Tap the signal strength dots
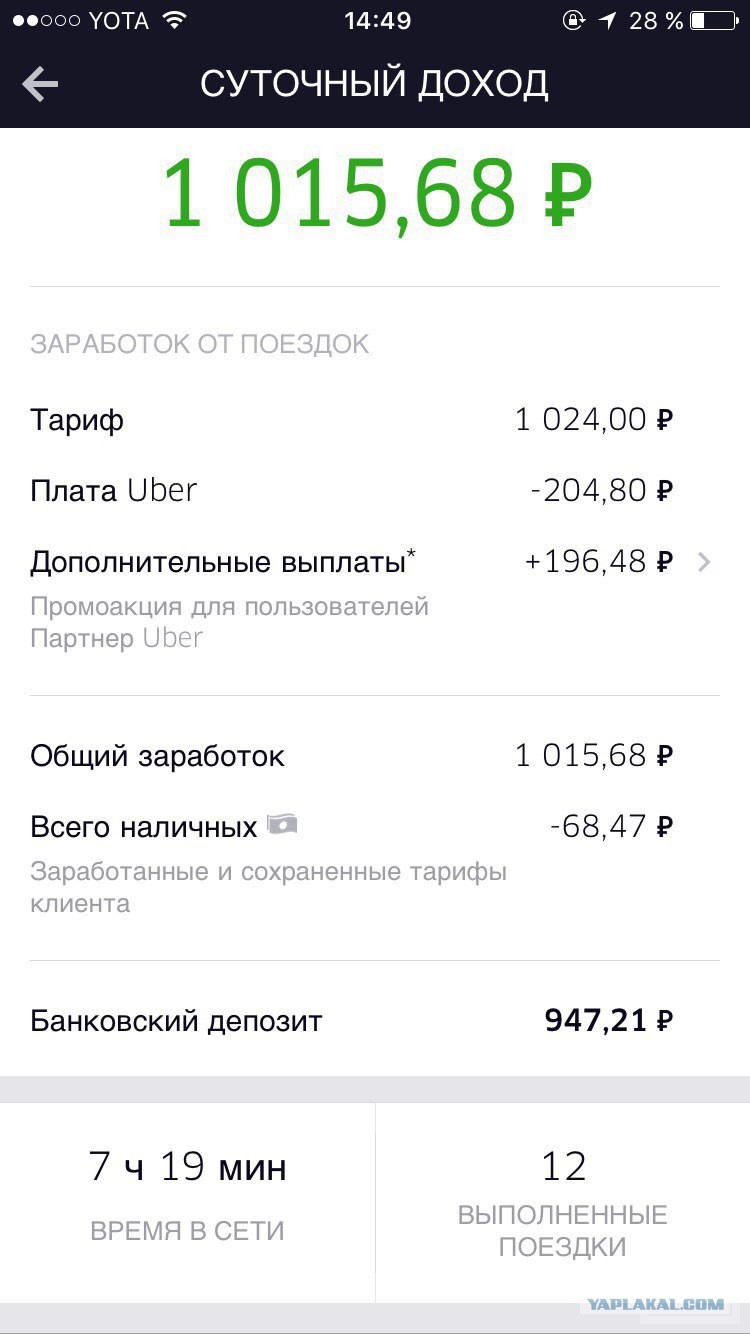750x1334 pixels. 45,20
